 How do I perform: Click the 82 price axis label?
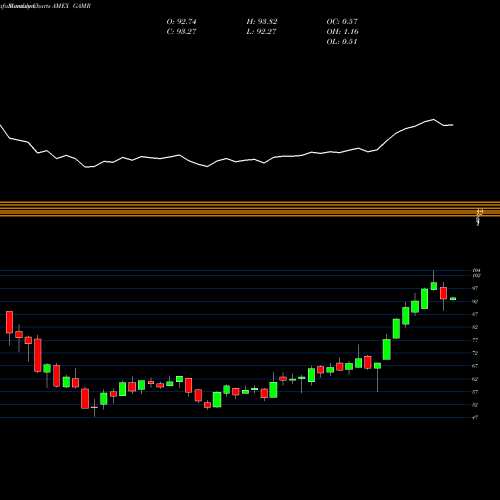click(475, 327)
